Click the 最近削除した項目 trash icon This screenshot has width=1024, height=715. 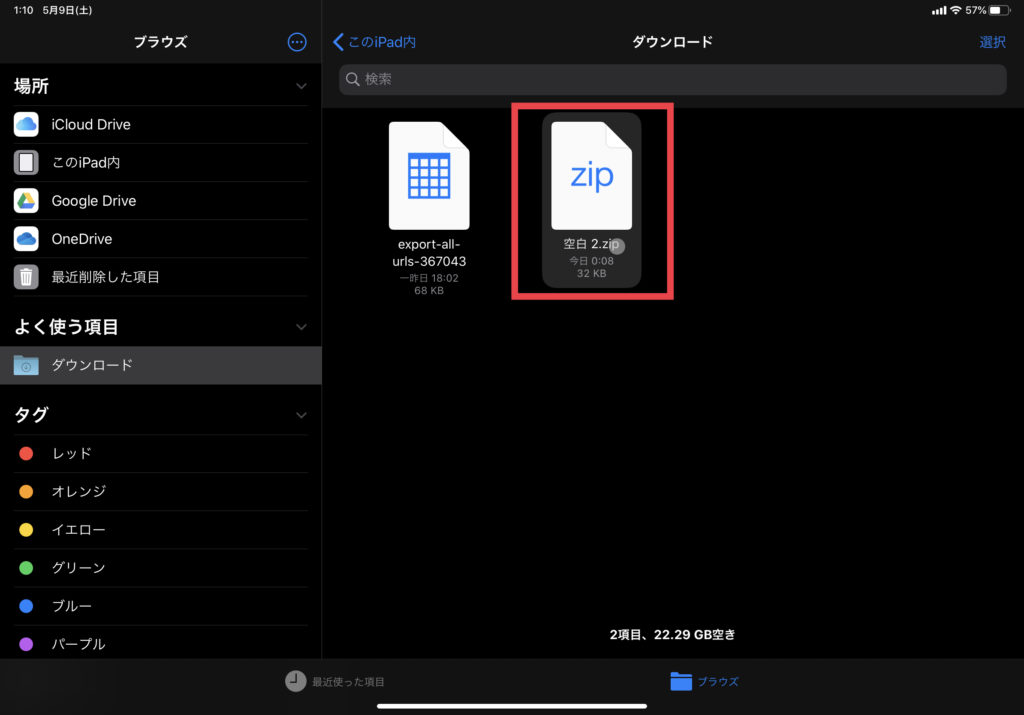26,277
